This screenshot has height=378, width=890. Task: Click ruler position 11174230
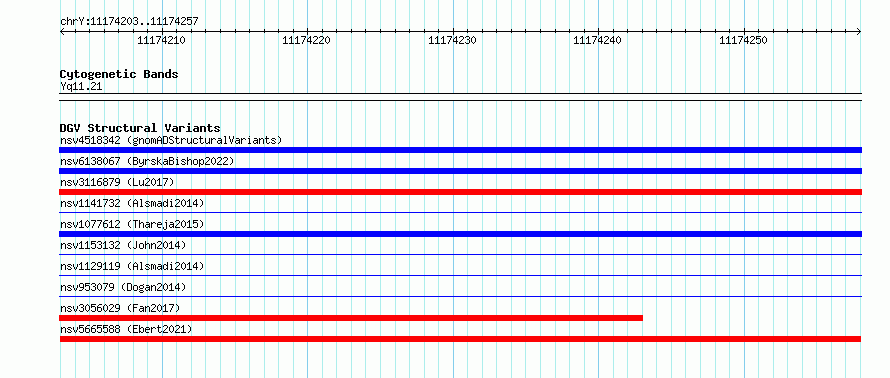pyautogui.click(x=452, y=40)
